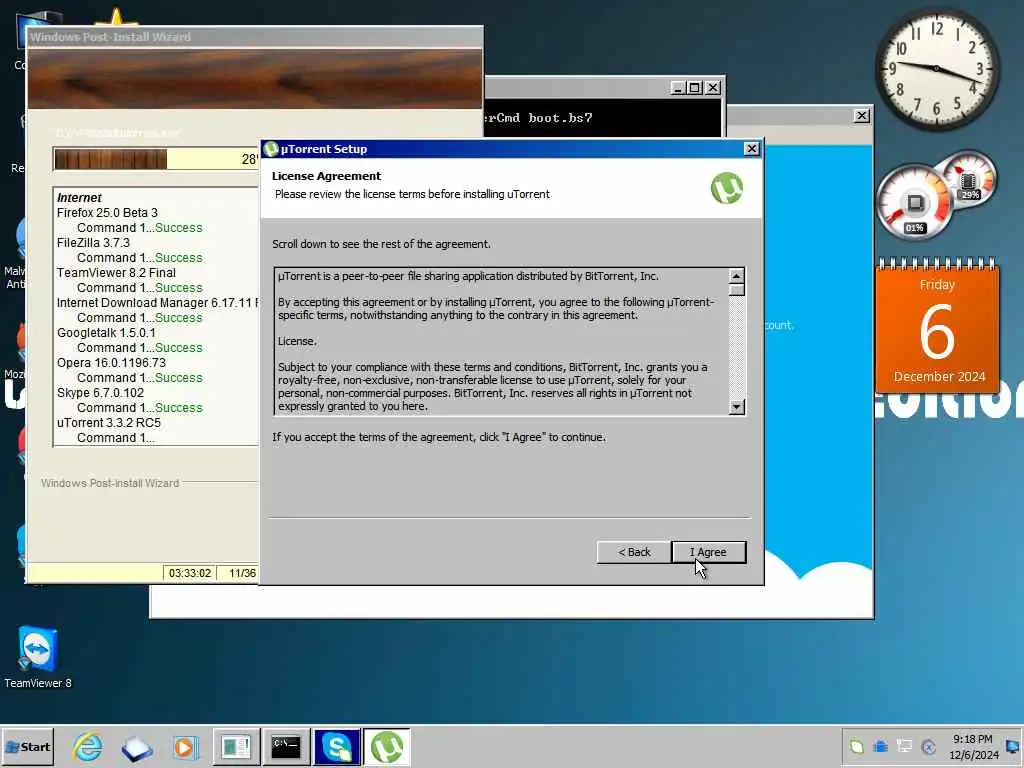The image size is (1024, 768).
Task: Close the Skype window behind the dialog
Action: coord(861,116)
